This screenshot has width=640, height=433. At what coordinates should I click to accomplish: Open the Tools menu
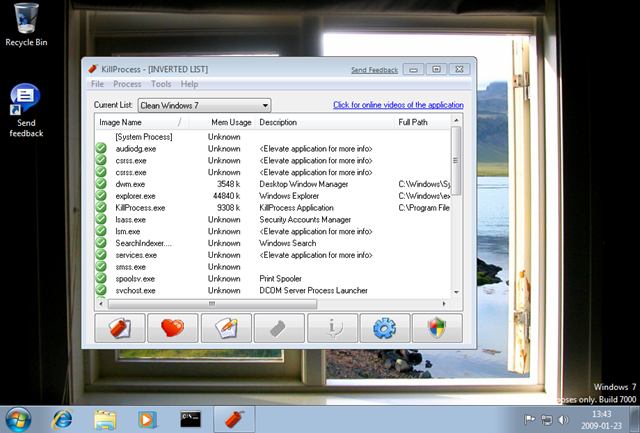tap(161, 84)
